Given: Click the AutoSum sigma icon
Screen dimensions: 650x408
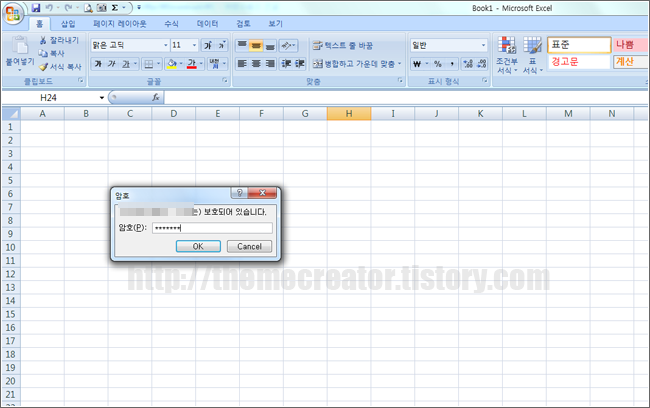Looking at the screenshot, I should tap(115, 7).
